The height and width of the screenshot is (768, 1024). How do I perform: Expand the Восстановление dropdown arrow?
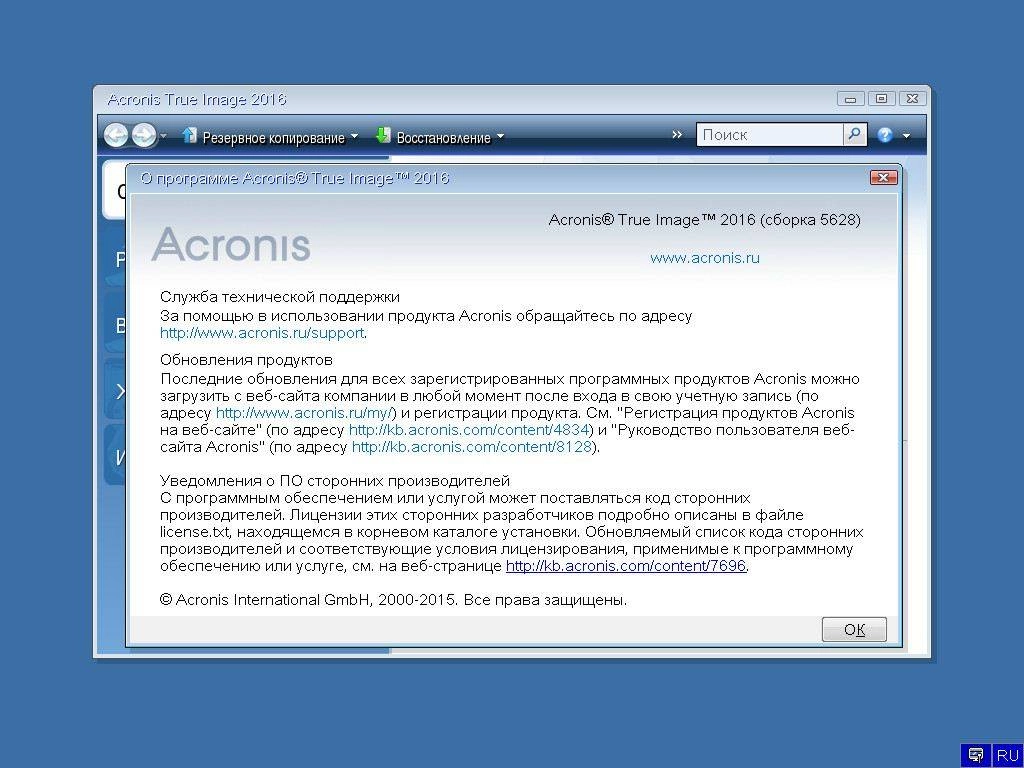500,136
